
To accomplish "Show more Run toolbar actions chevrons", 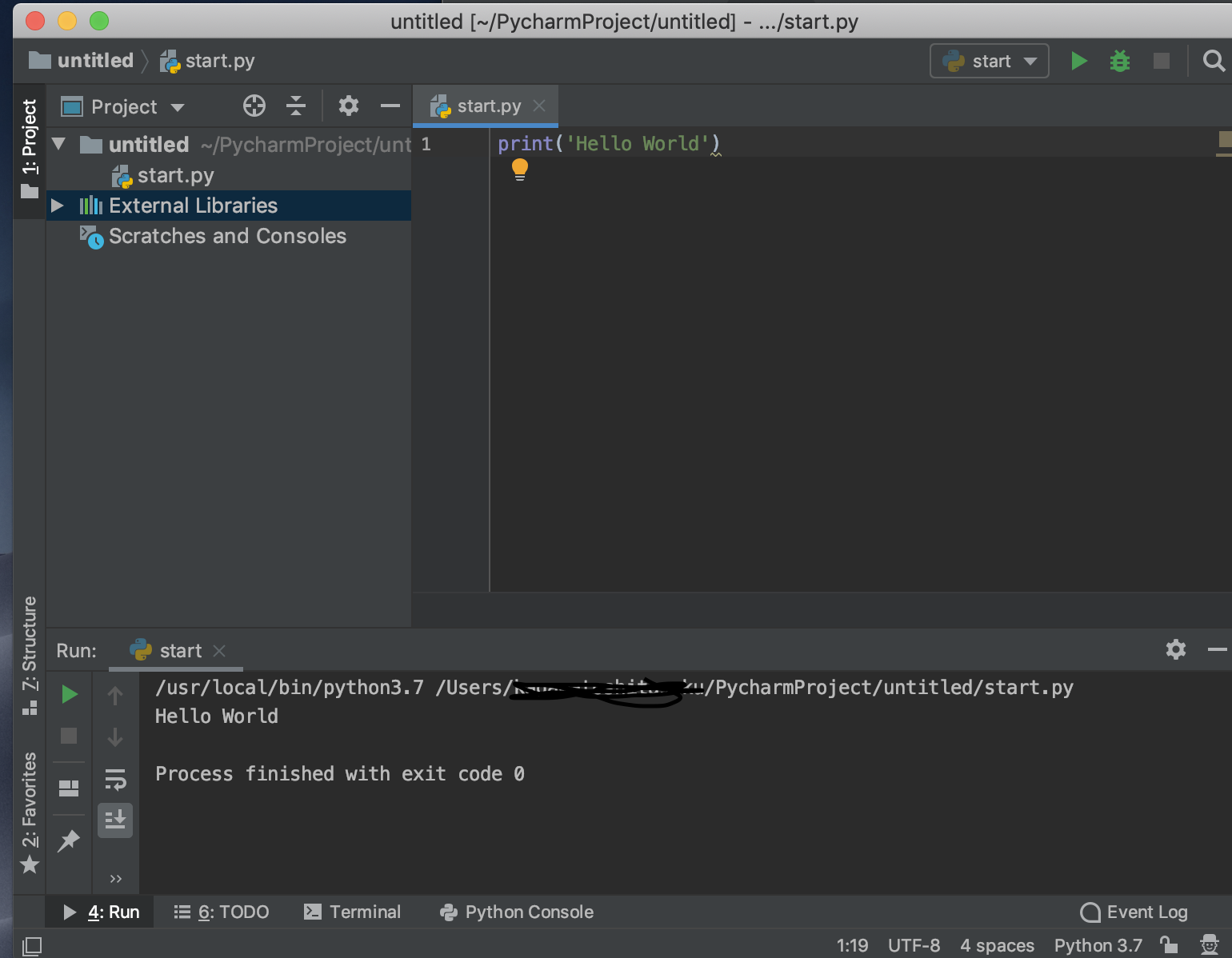I will 115,879.
